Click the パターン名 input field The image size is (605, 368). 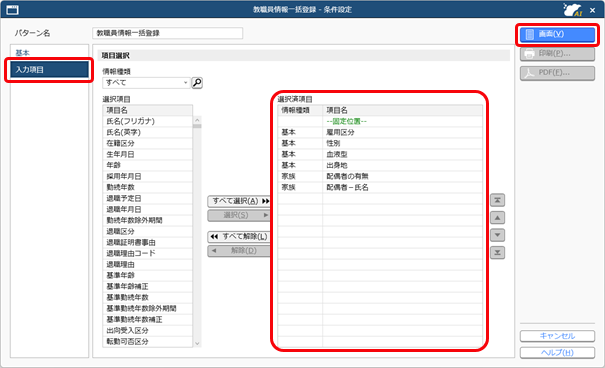click(x=167, y=33)
